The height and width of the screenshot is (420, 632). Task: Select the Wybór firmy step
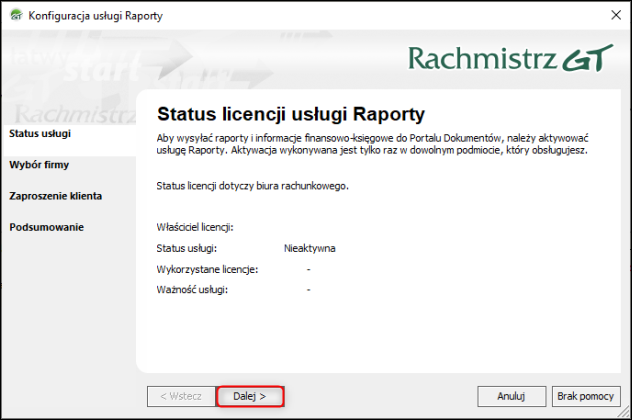coord(39,164)
